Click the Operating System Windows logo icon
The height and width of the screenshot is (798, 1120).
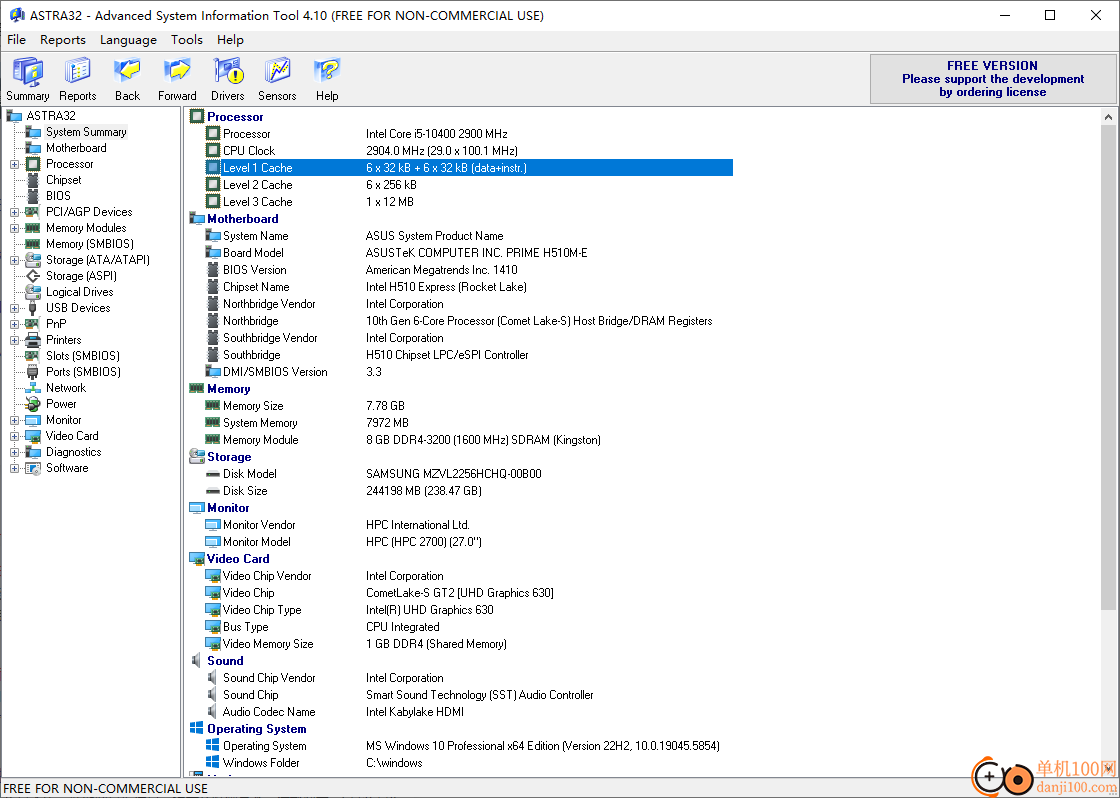[x=196, y=728]
